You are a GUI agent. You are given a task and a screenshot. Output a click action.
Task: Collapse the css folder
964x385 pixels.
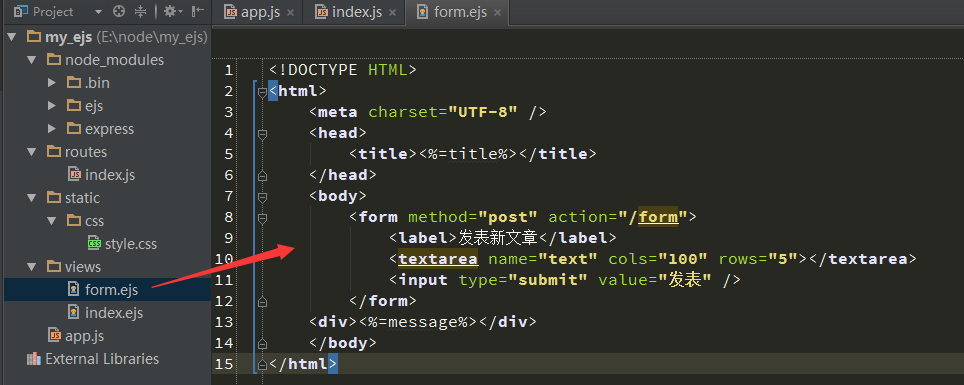(x=52, y=221)
